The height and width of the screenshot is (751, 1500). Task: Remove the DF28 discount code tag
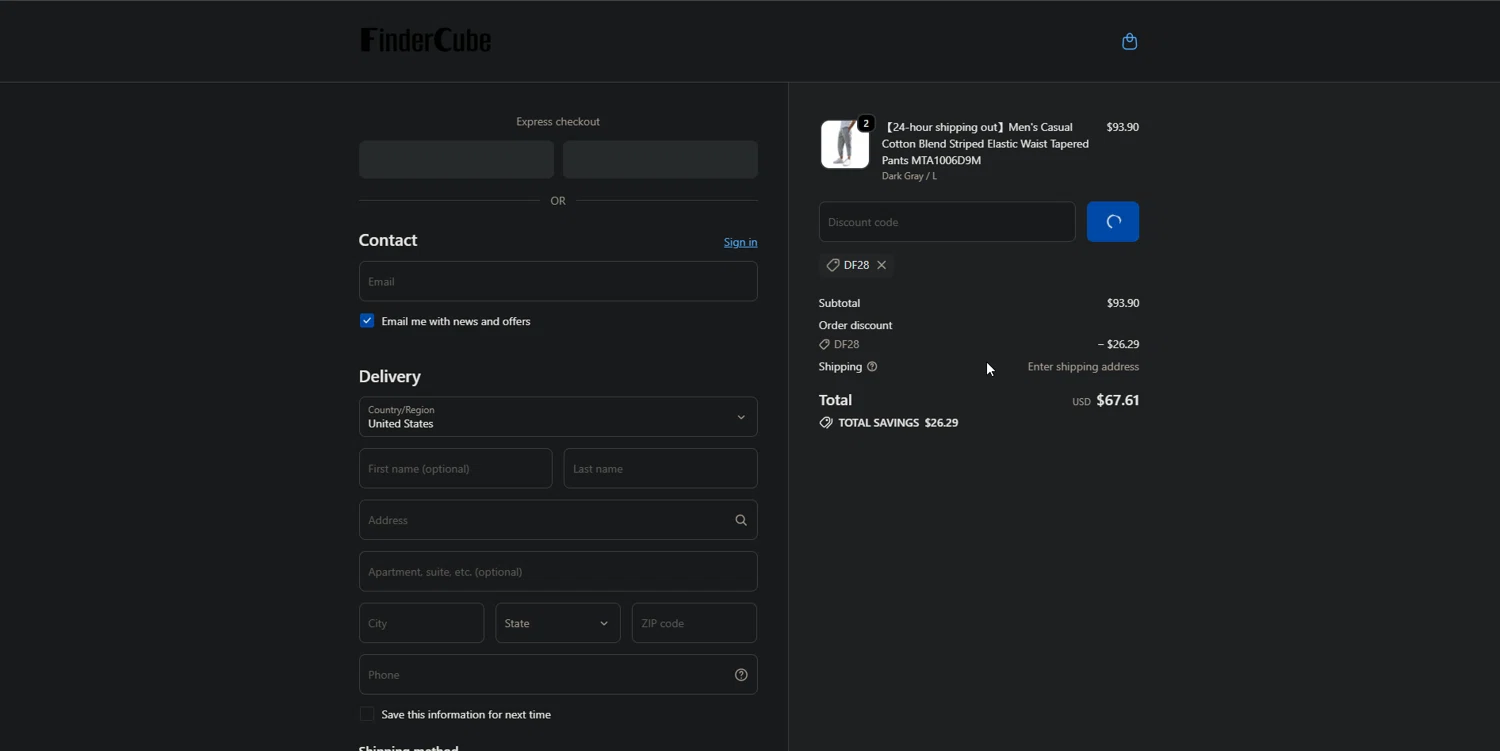pos(881,265)
